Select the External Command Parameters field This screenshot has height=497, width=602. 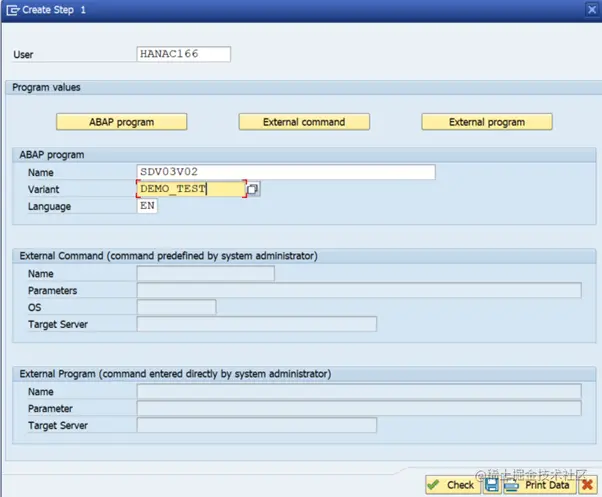pos(359,291)
